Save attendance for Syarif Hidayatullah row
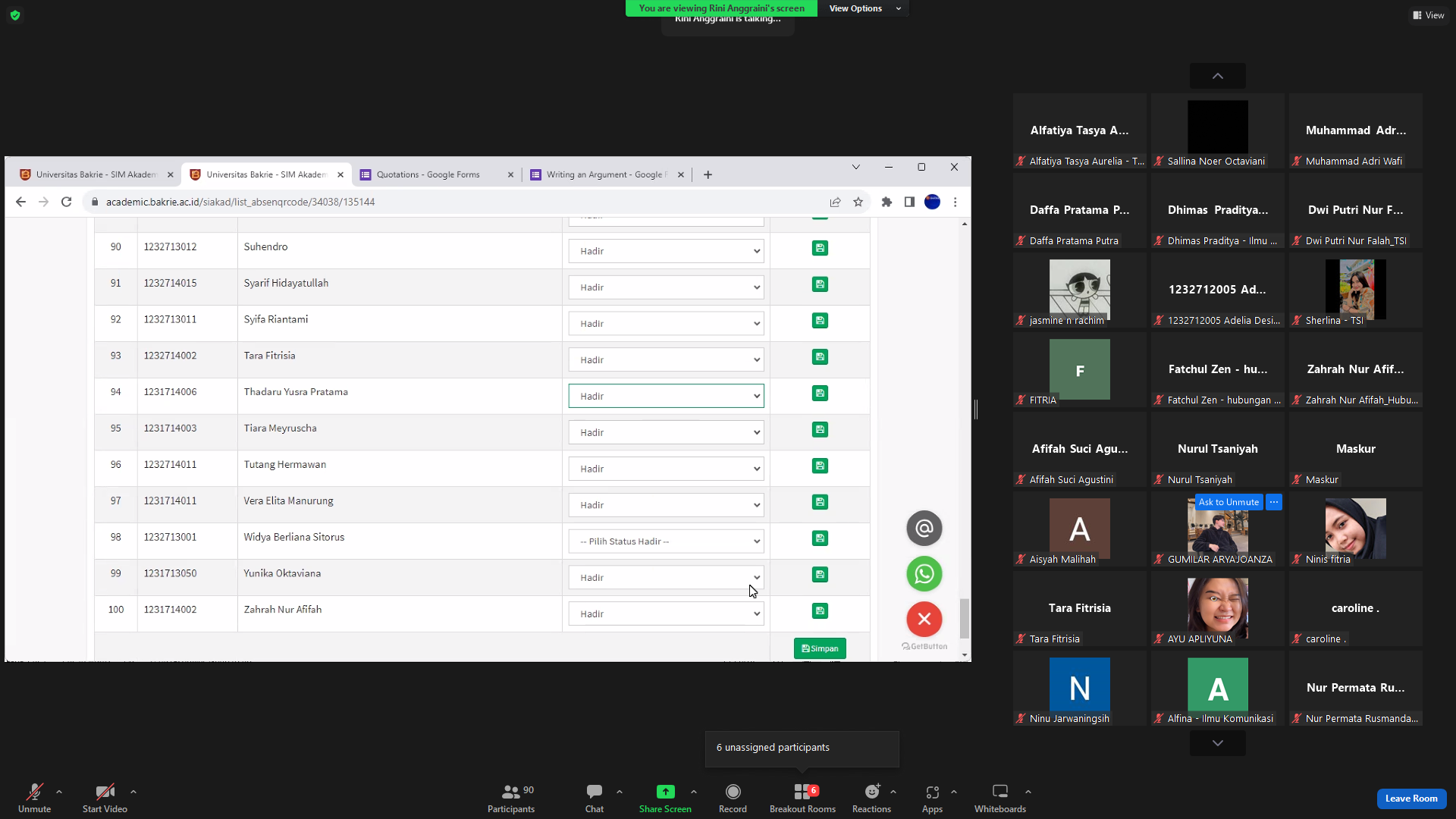 (820, 284)
